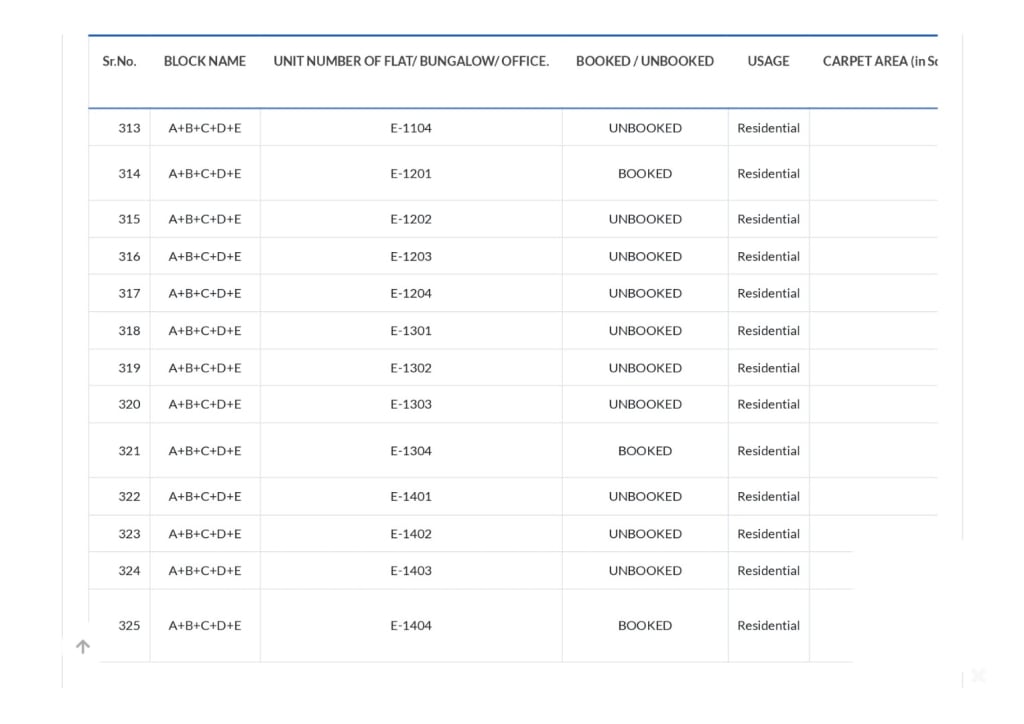Screen dimensions: 1024x724
Task: Click the BOOKED status of unit E-1201
Action: coord(644,173)
